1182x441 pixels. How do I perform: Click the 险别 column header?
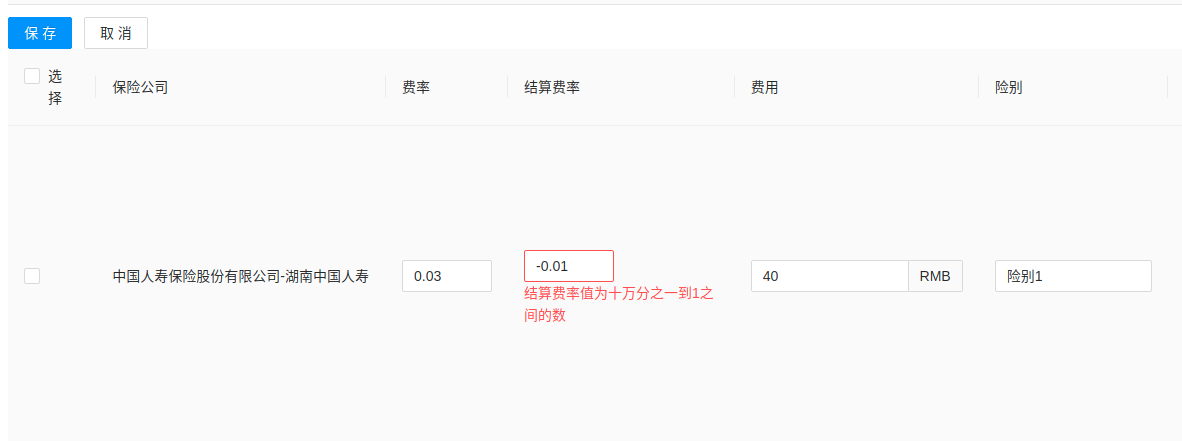point(1008,87)
